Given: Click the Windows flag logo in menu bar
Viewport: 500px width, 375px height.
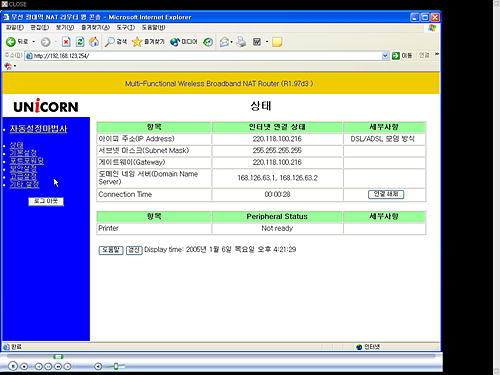Looking at the screenshot, I should tap(432, 28).
